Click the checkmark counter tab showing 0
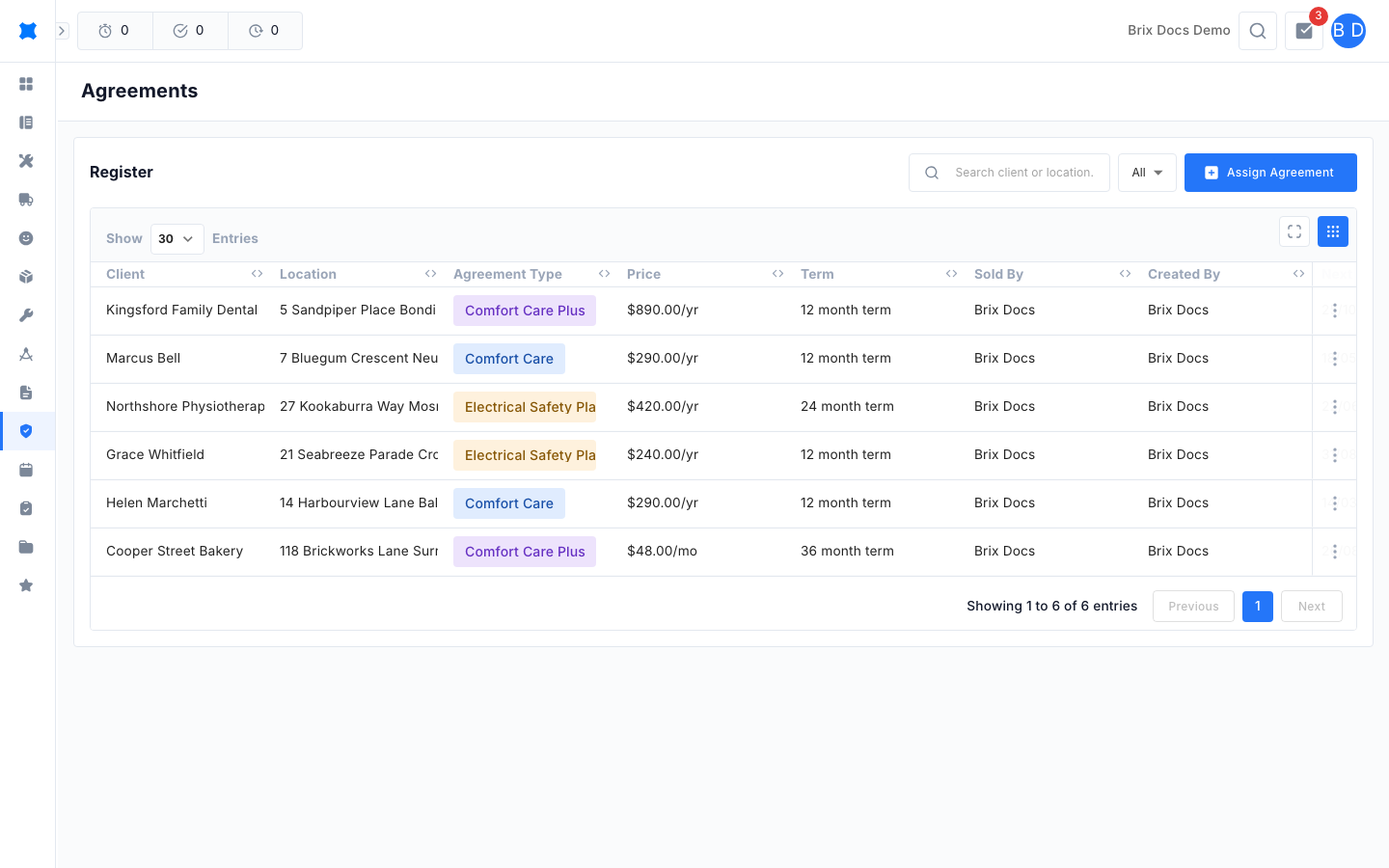 [190, 31]
